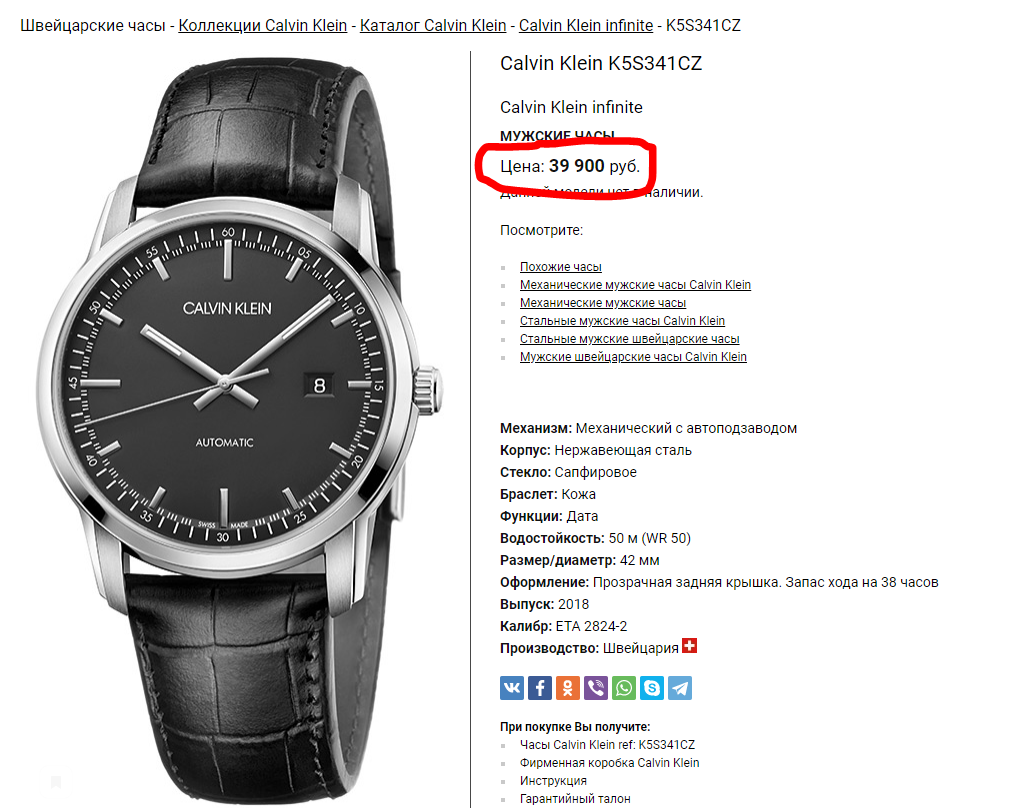
Task: Click the Swiss flag icon beside Швейцария
Action: [690, 645]
